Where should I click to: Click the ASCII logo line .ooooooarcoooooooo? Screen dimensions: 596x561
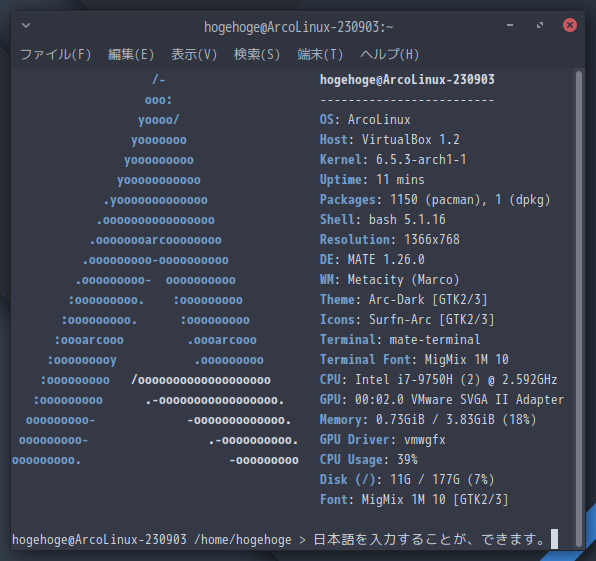coord(155,240)
